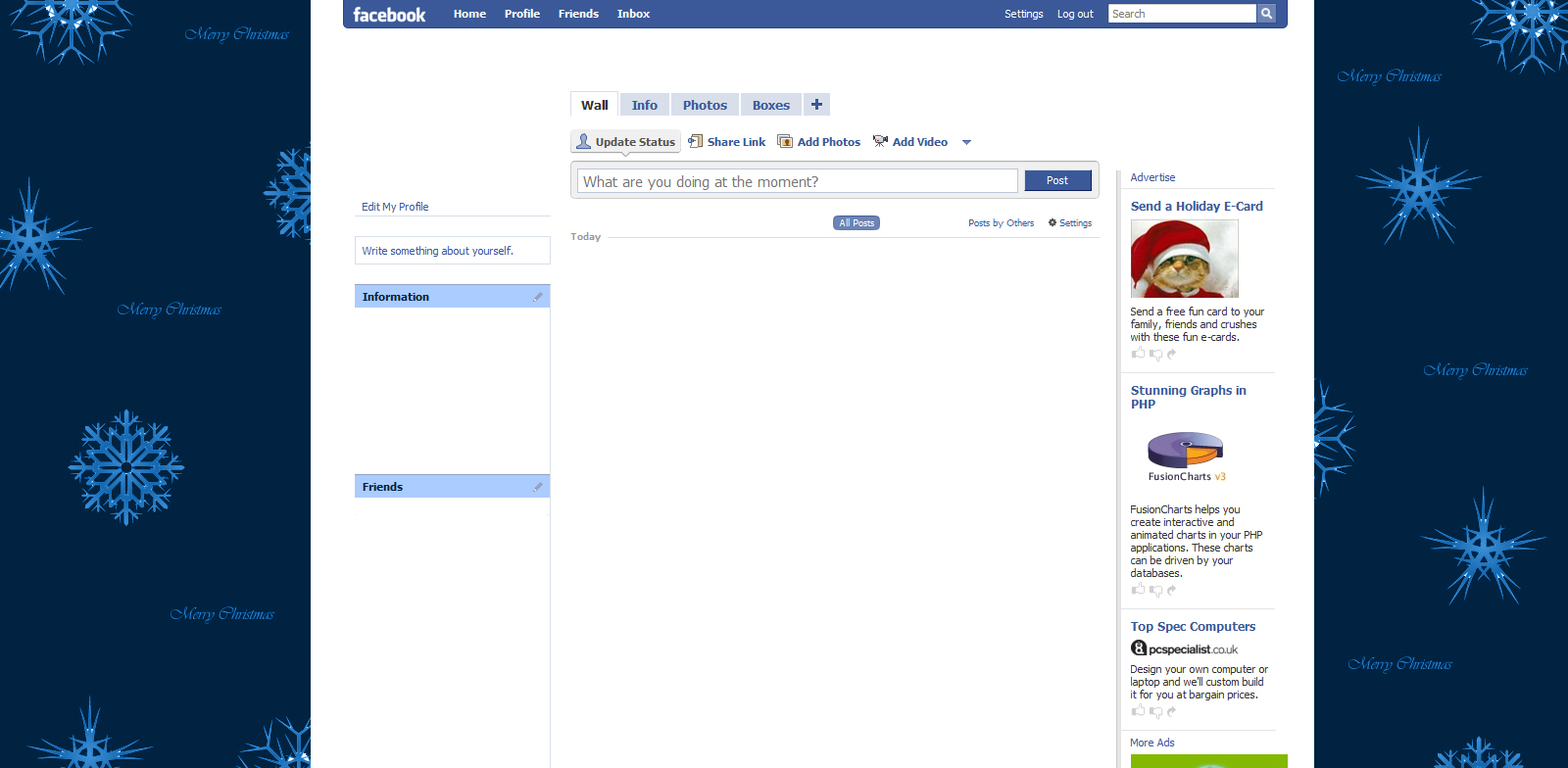Open Top Spec Computers ad title
1568x768 pixels.
[1193, 627]
